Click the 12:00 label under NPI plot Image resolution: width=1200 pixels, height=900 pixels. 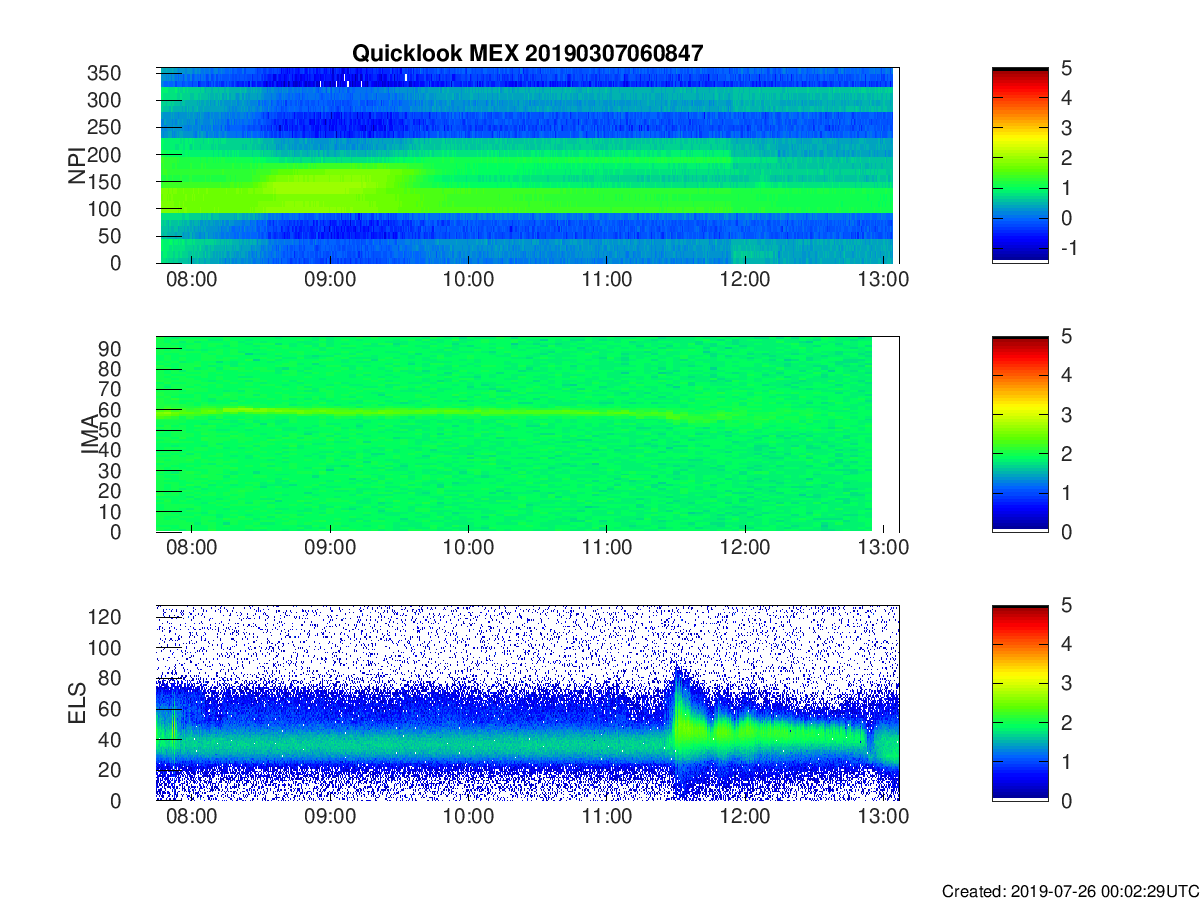746,280
